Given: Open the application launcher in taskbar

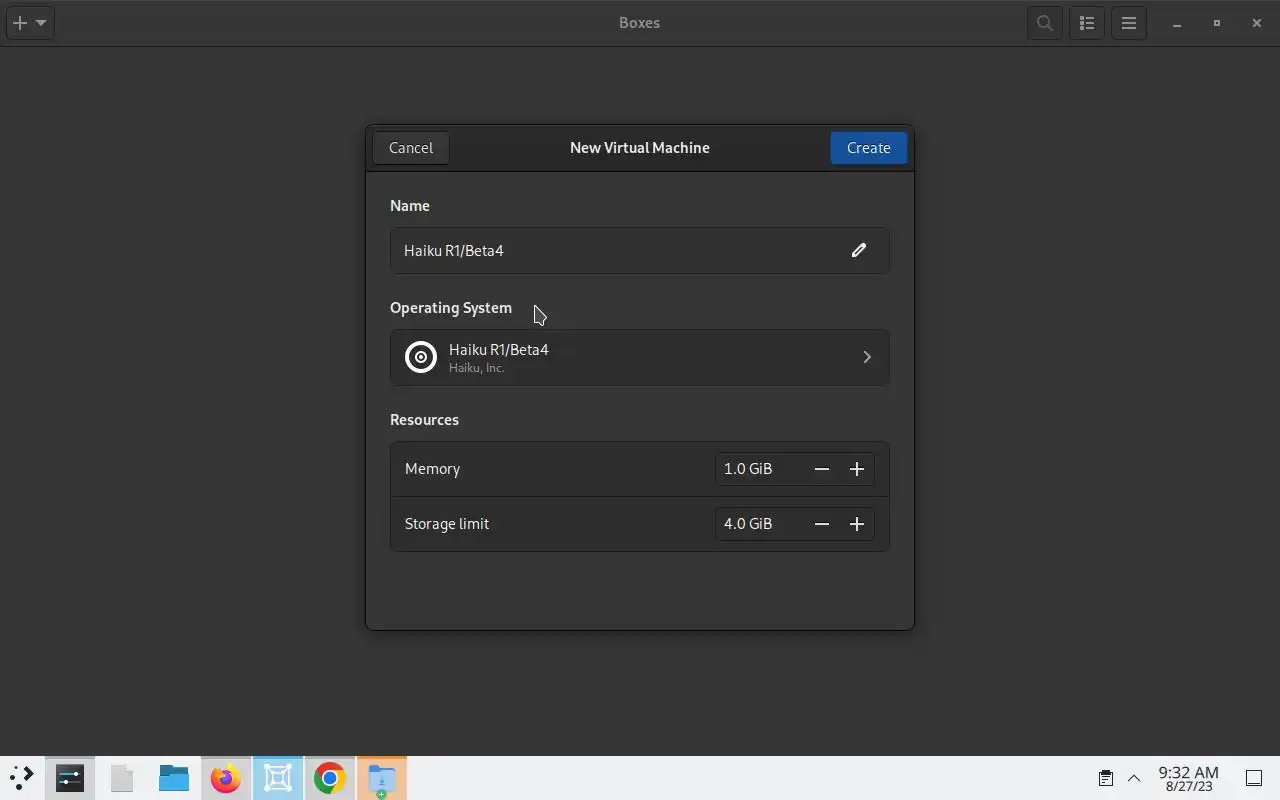Looking at the screenshot, I should tap(21, 778).
